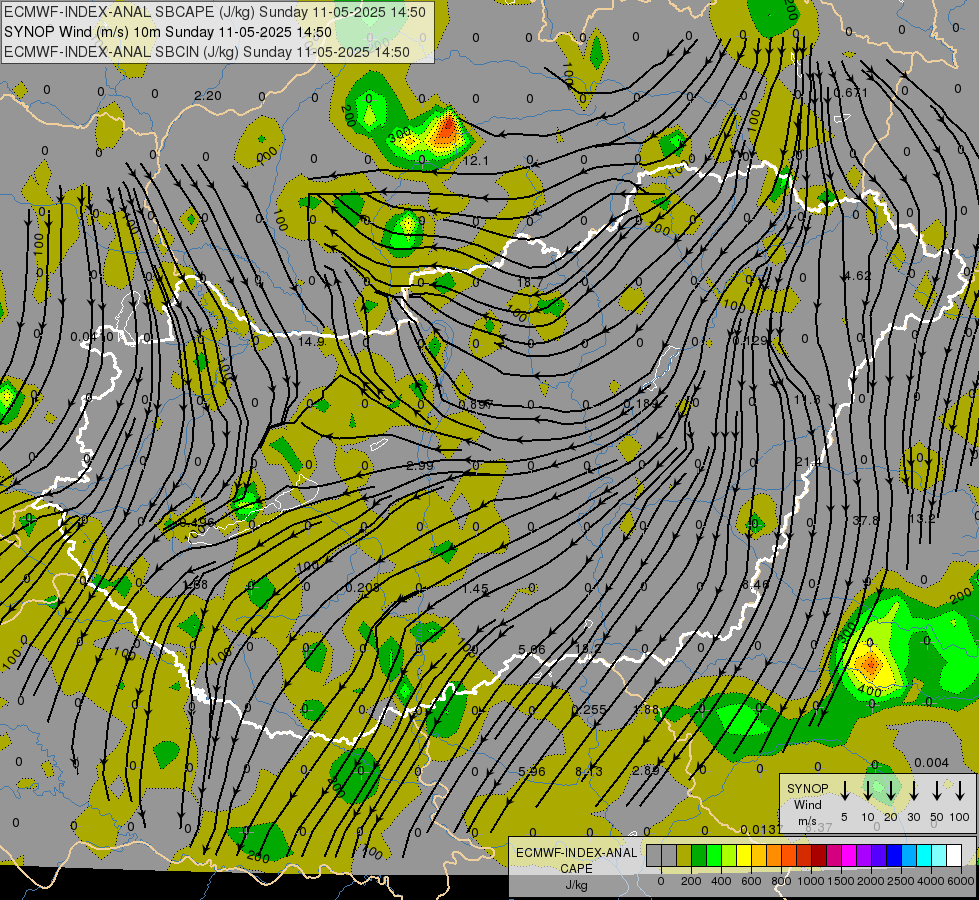This screenshot has width=979, height=900.
Task: Click the 37.8 value on the map
Action: (865, 520)
